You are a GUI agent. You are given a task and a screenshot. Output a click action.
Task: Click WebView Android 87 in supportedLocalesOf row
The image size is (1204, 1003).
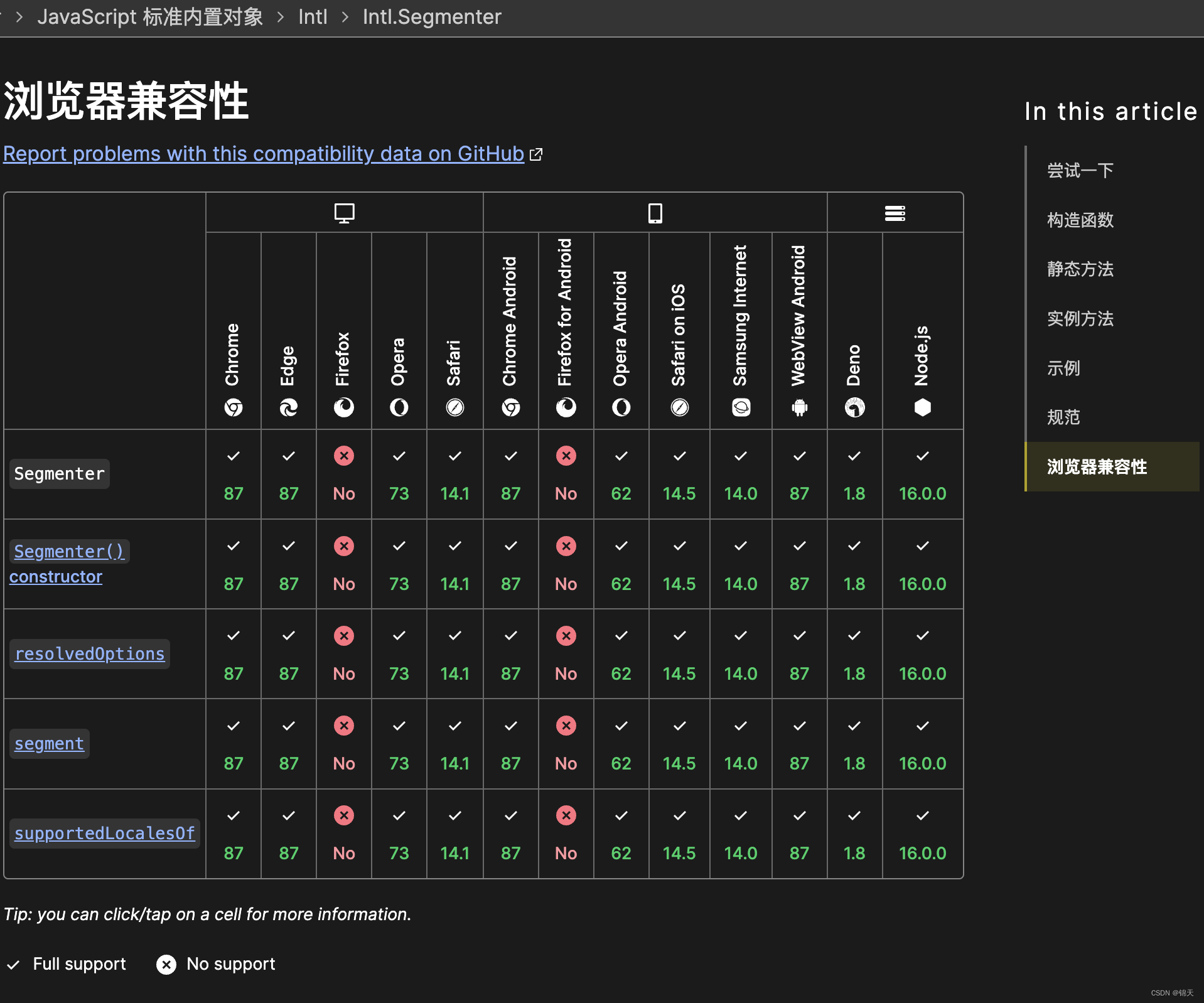click(800, 834)
